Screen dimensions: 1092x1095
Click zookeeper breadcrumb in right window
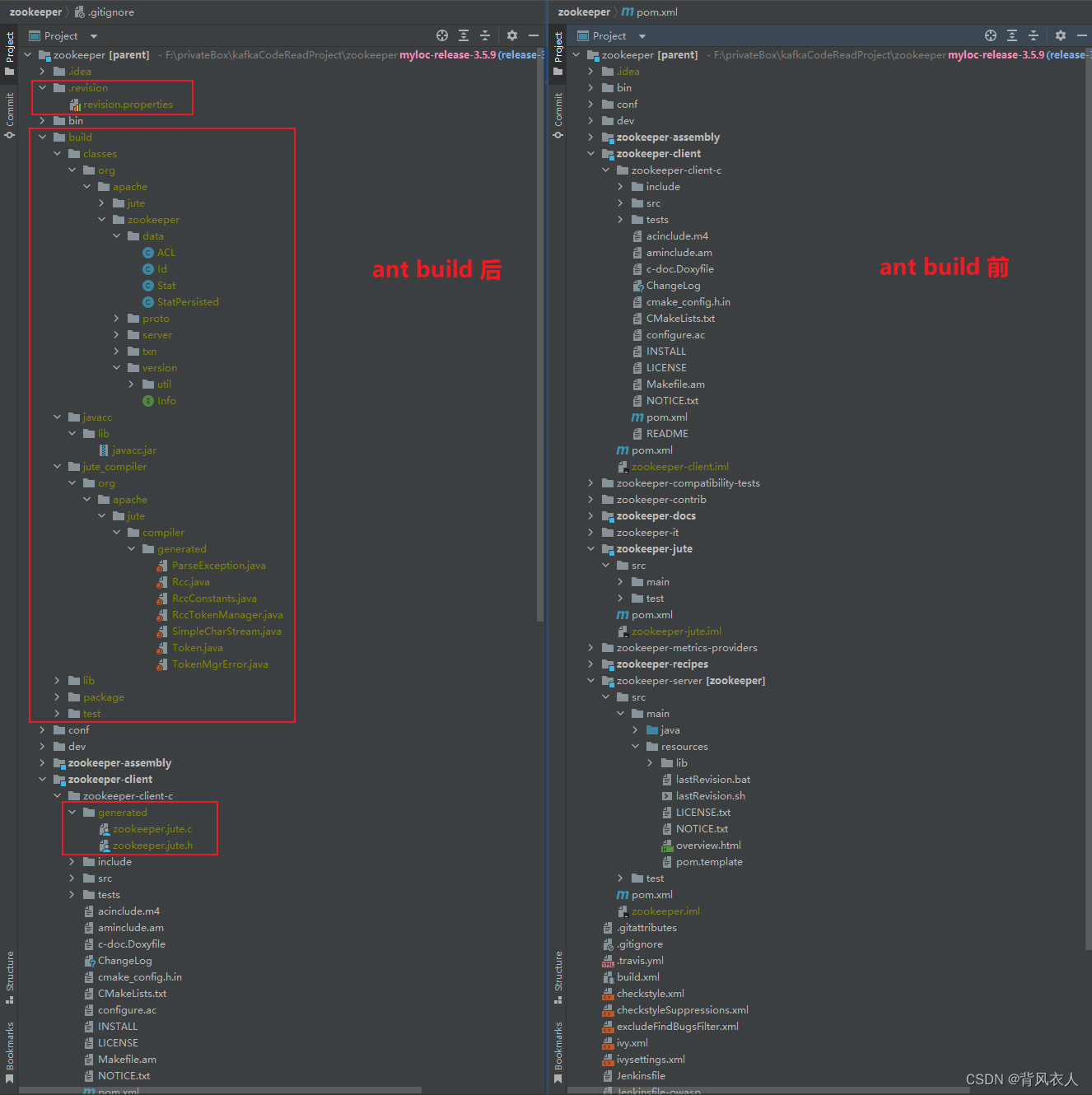coord(584,12)
